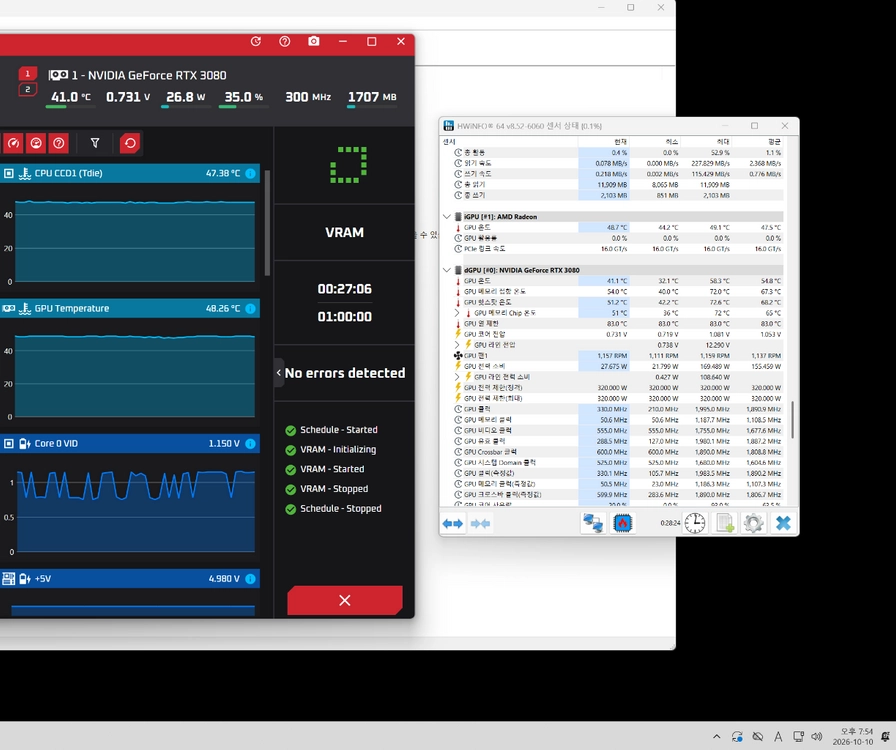Click the HWiNFO sensor list scrollbar
This screenshot has height=750, width=896.
coord(793,420)
